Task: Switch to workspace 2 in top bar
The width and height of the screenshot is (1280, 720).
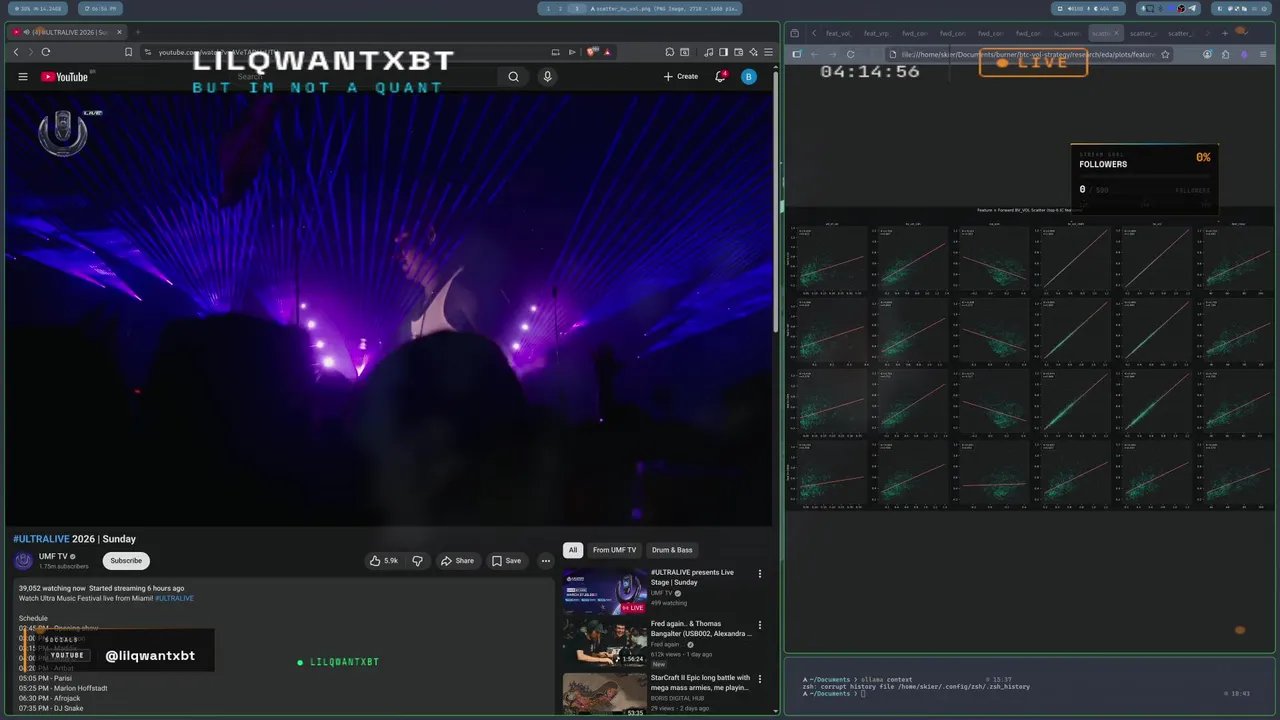Action: pos(561,8)
